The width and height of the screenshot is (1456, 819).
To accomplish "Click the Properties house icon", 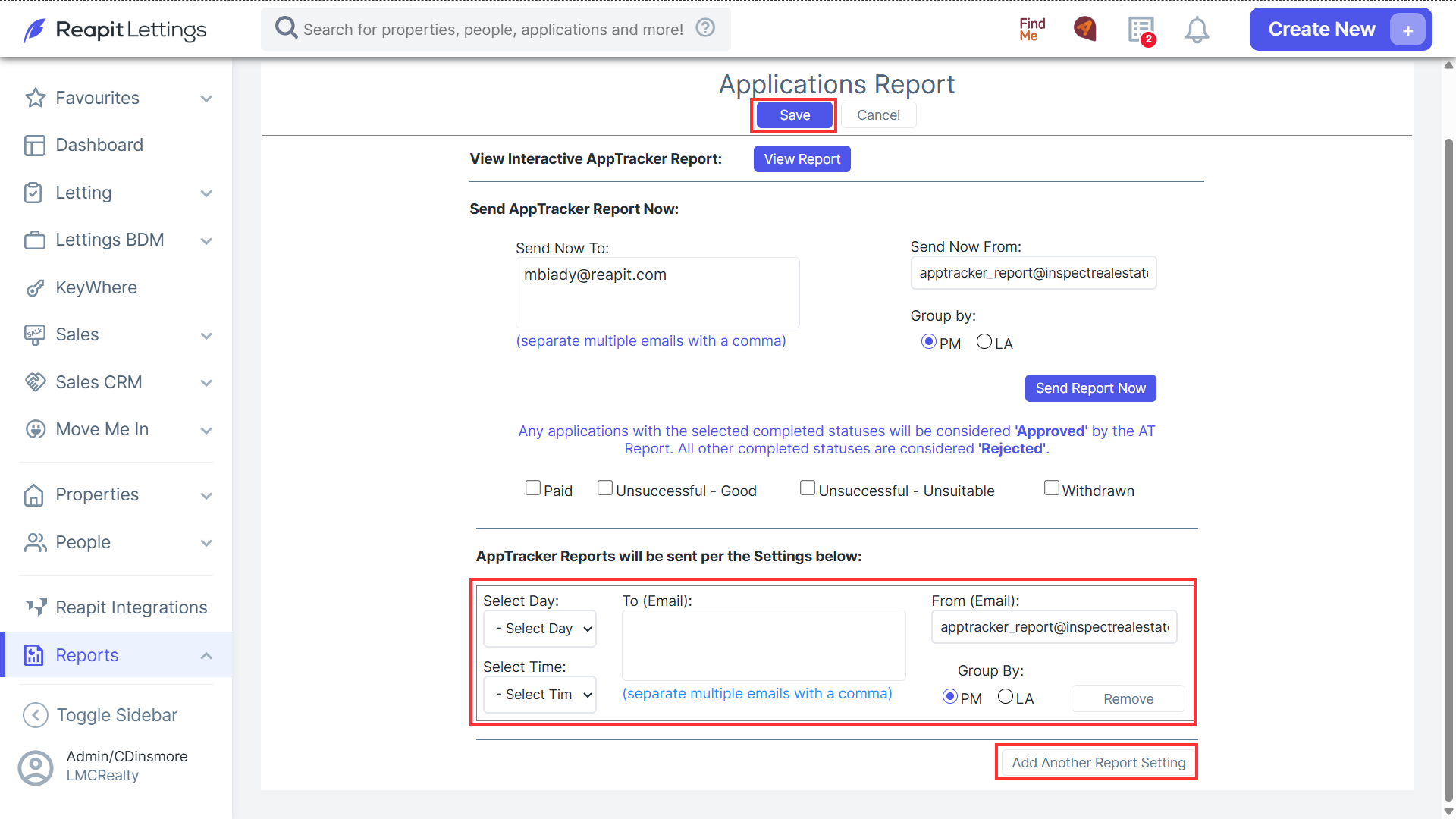I will [x=34, y=494].
